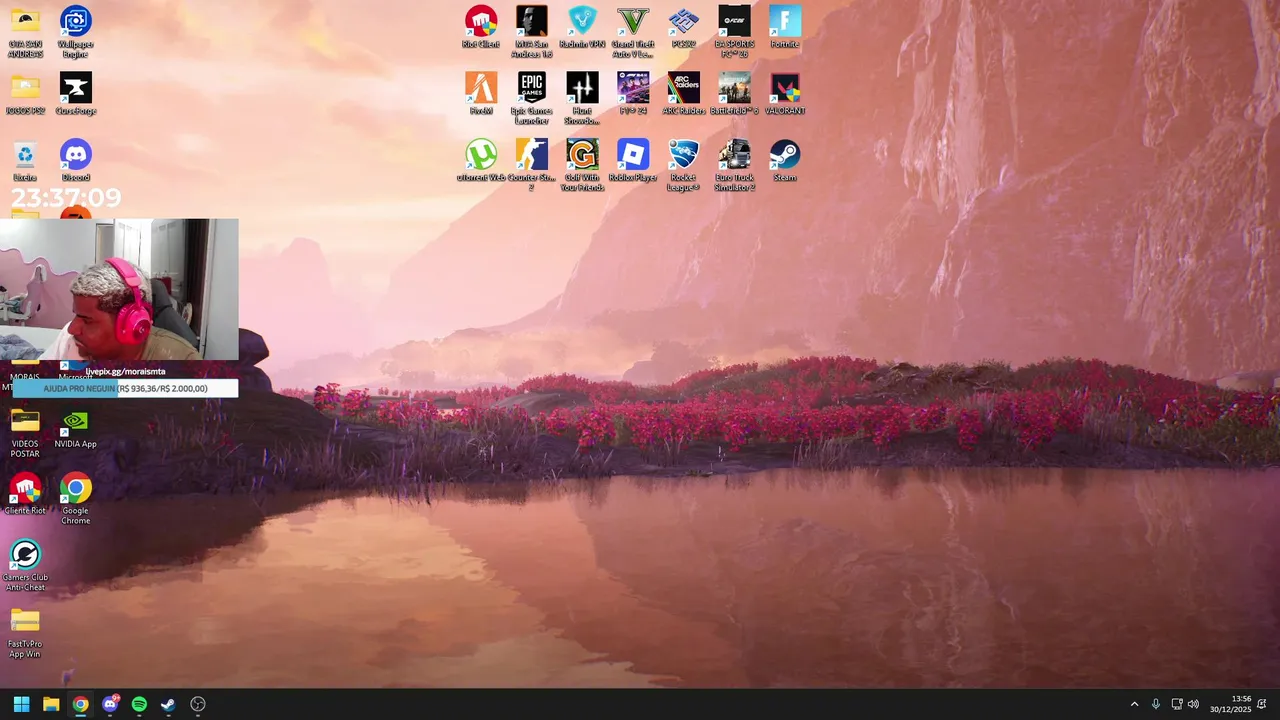
Task: Launch the Hunt Showdown shortcut
Action: (x=582, y=99)
